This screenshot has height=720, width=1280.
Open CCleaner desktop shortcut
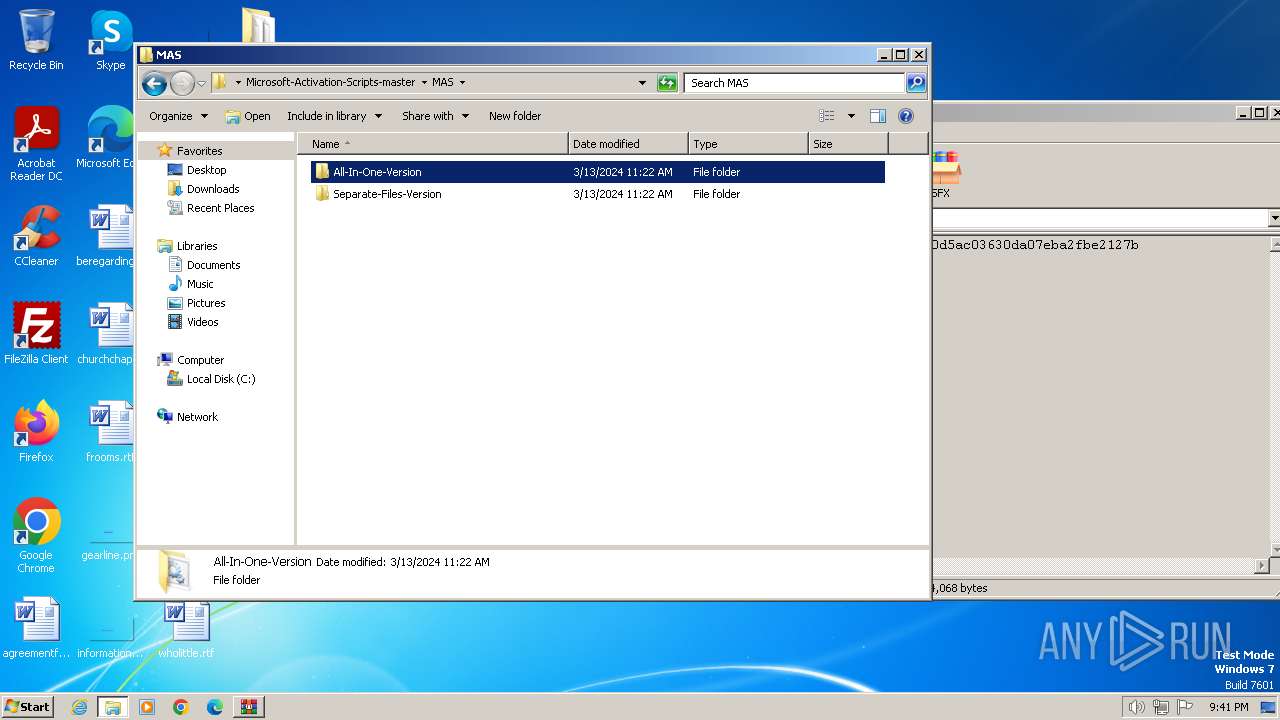click(x=36, y=236)
